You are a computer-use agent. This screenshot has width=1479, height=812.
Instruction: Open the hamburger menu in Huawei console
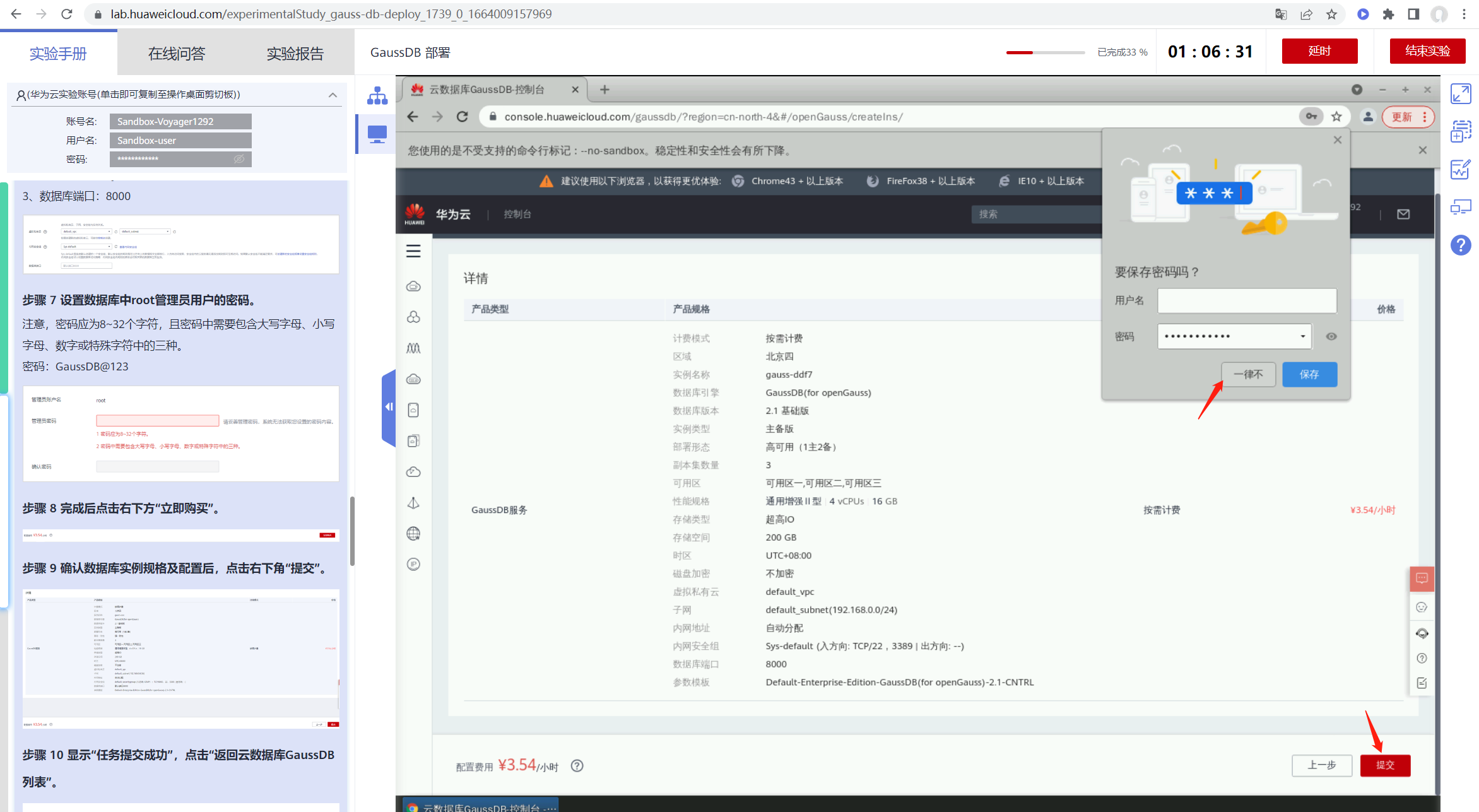pos(413,251)
